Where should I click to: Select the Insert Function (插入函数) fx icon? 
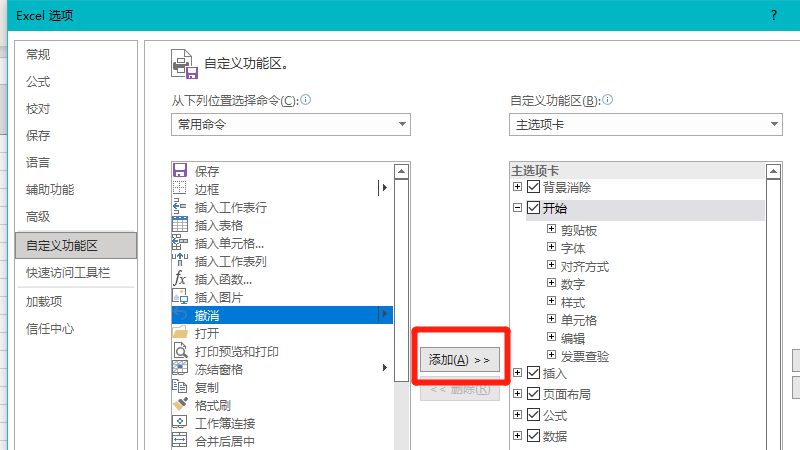coord(180,279)
